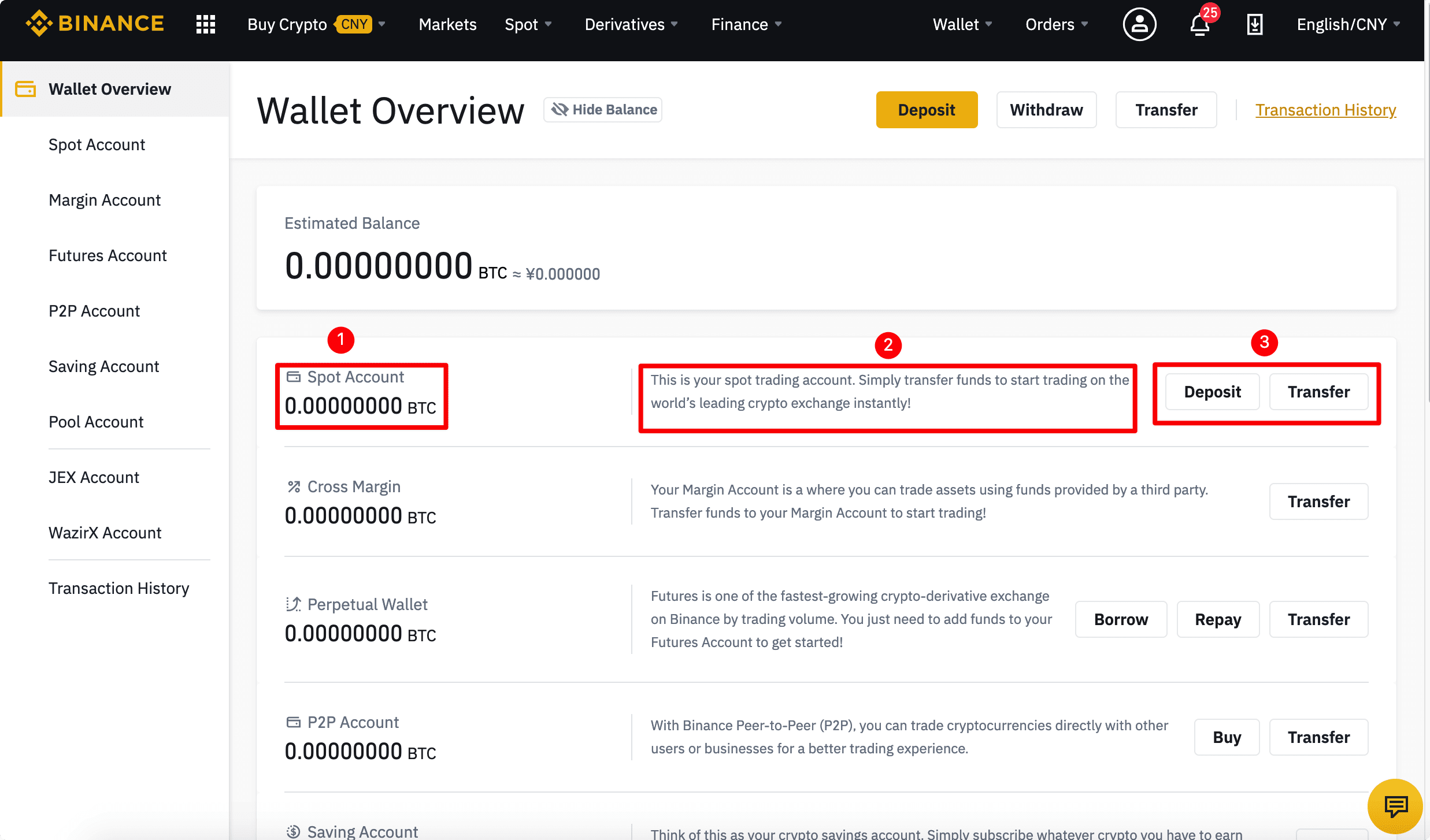The width and height of the screenshot is (1430, 840).
Task: Click Transfer in P2P Account row
Action: pos(1318,737)
